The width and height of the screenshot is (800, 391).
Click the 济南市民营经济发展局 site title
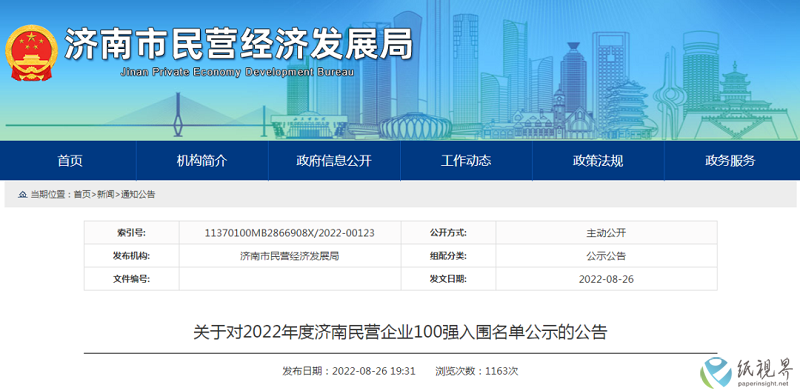click(238, 45)
